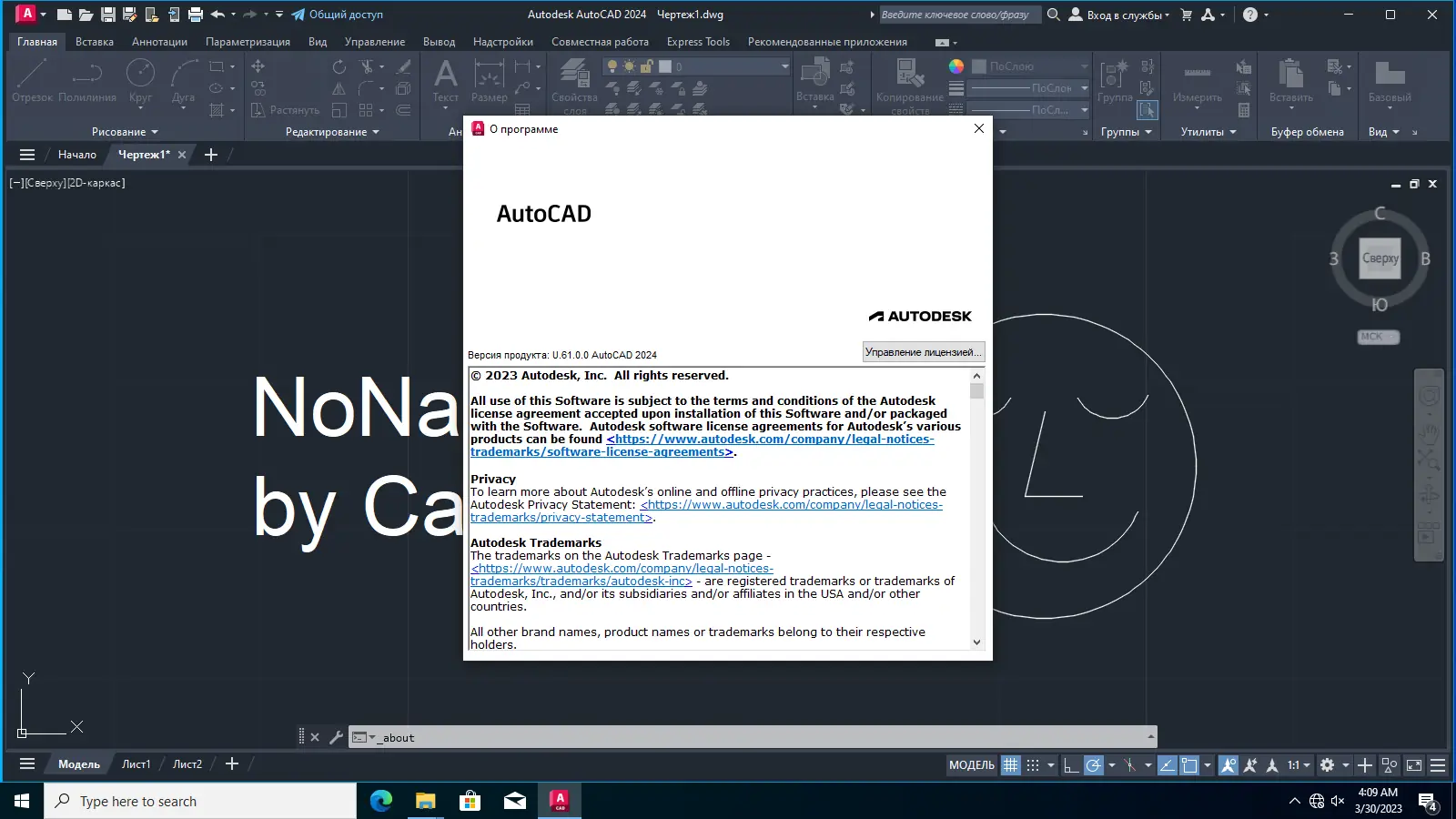
Task: Toggle isometric drafting in status bar
Action: click(1129, 765)
